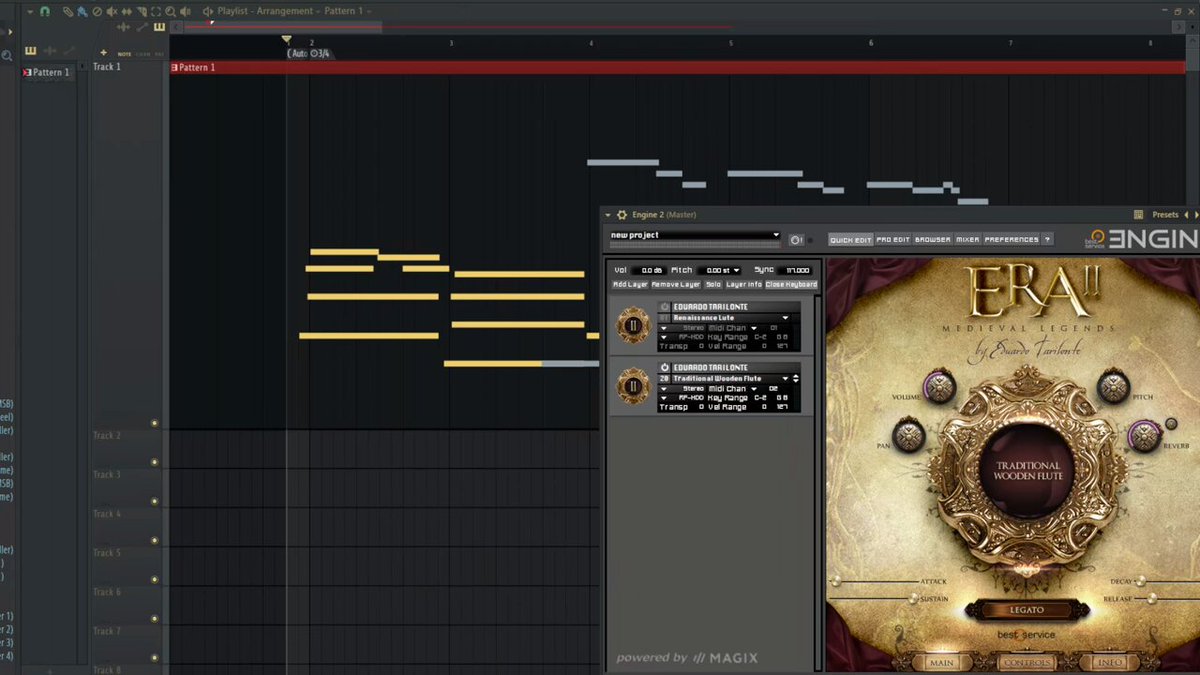Switch to Browser tab in Engine

[x=932, y=240]
